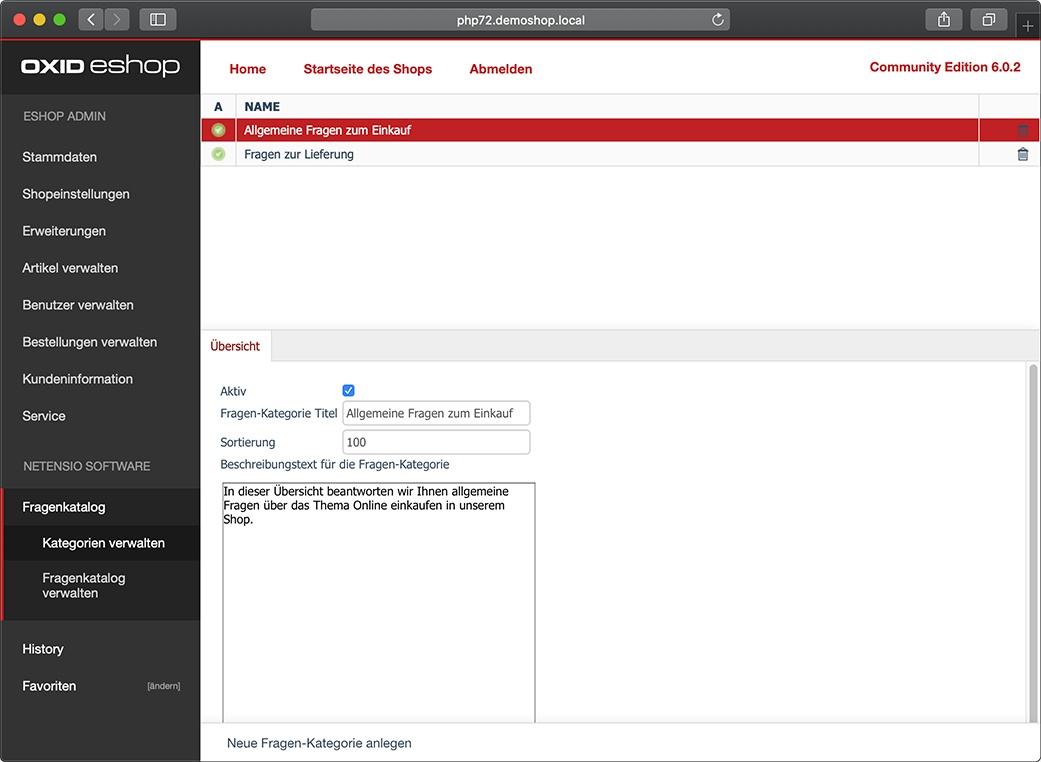Delete the Fragen zur Lieferung category via trash icon

click(1022, 154)
